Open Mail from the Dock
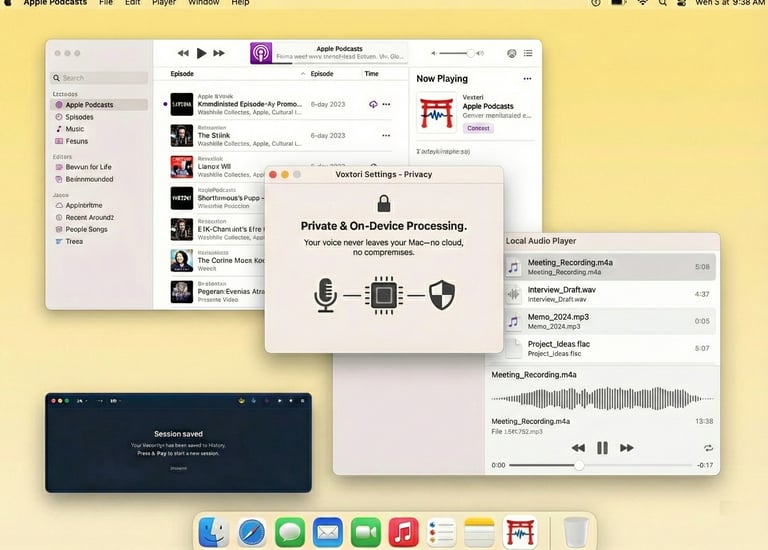768x550 pixels. tap(328, 532)
